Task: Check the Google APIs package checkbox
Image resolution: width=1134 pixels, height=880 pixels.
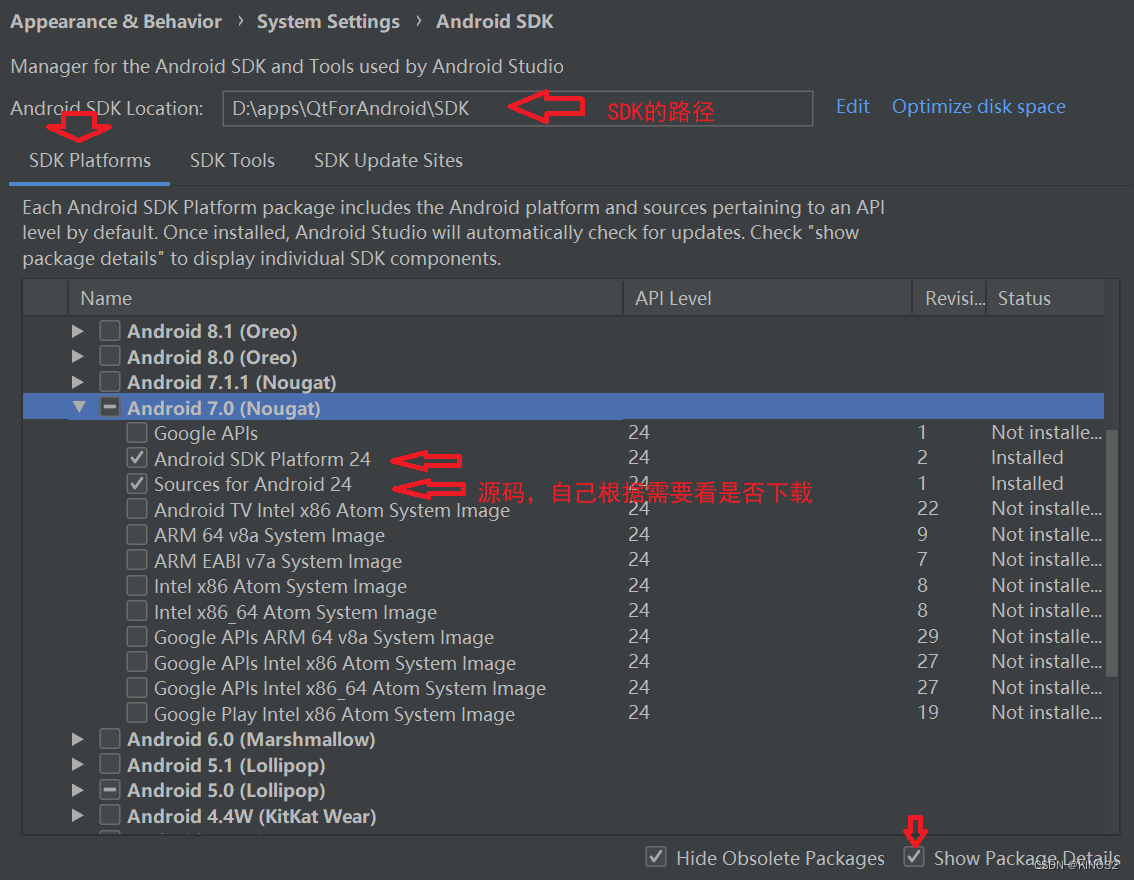Action: (137, 432)
